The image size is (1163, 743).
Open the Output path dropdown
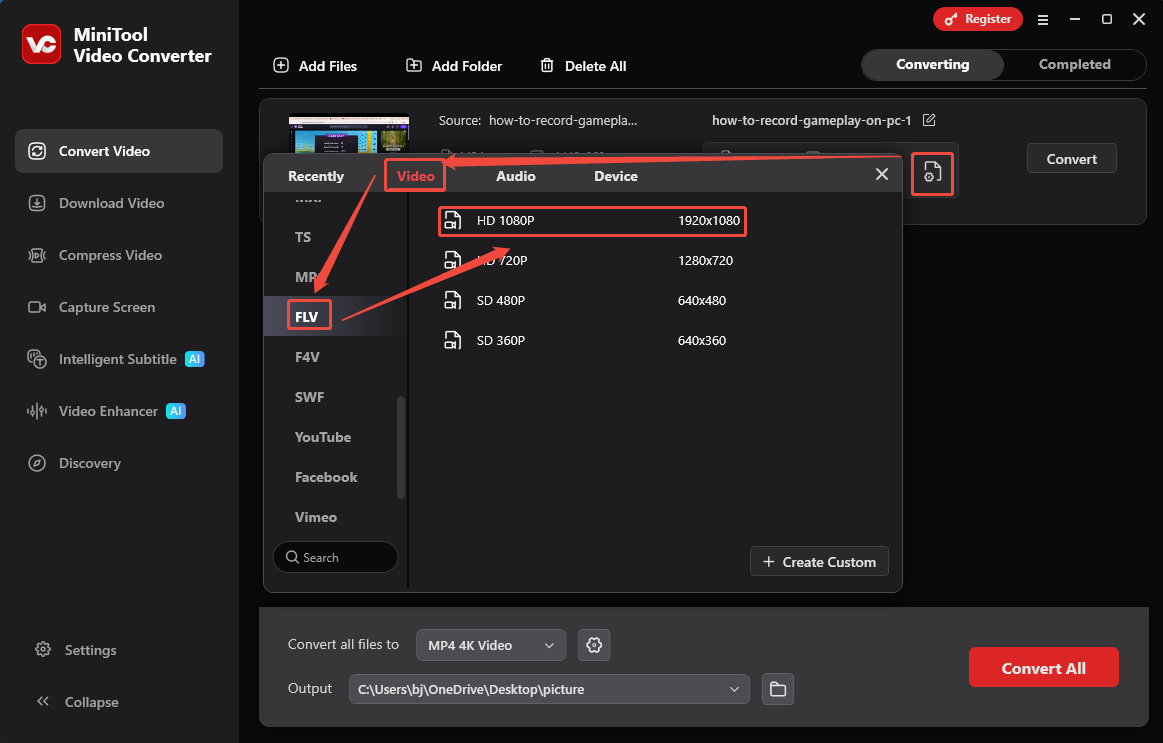[549, 689]
